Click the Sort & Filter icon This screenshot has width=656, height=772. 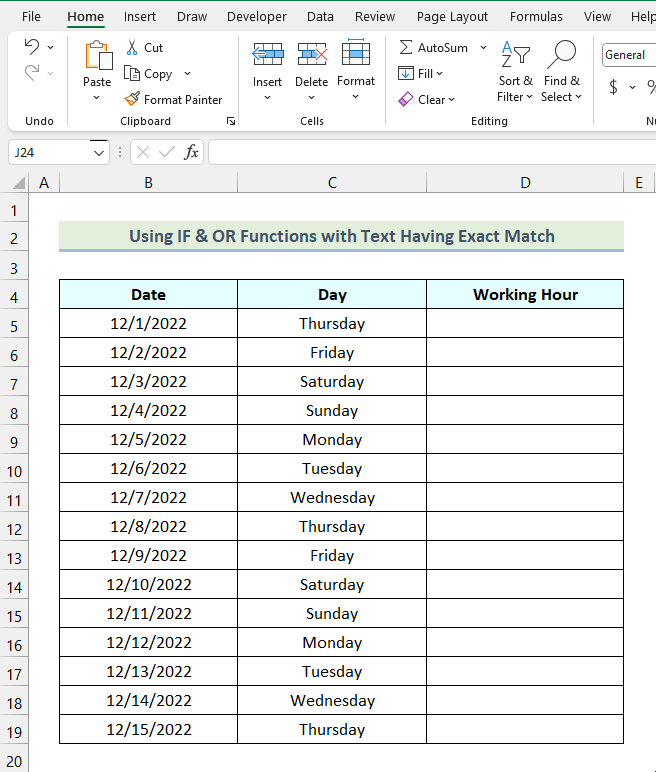515,54
